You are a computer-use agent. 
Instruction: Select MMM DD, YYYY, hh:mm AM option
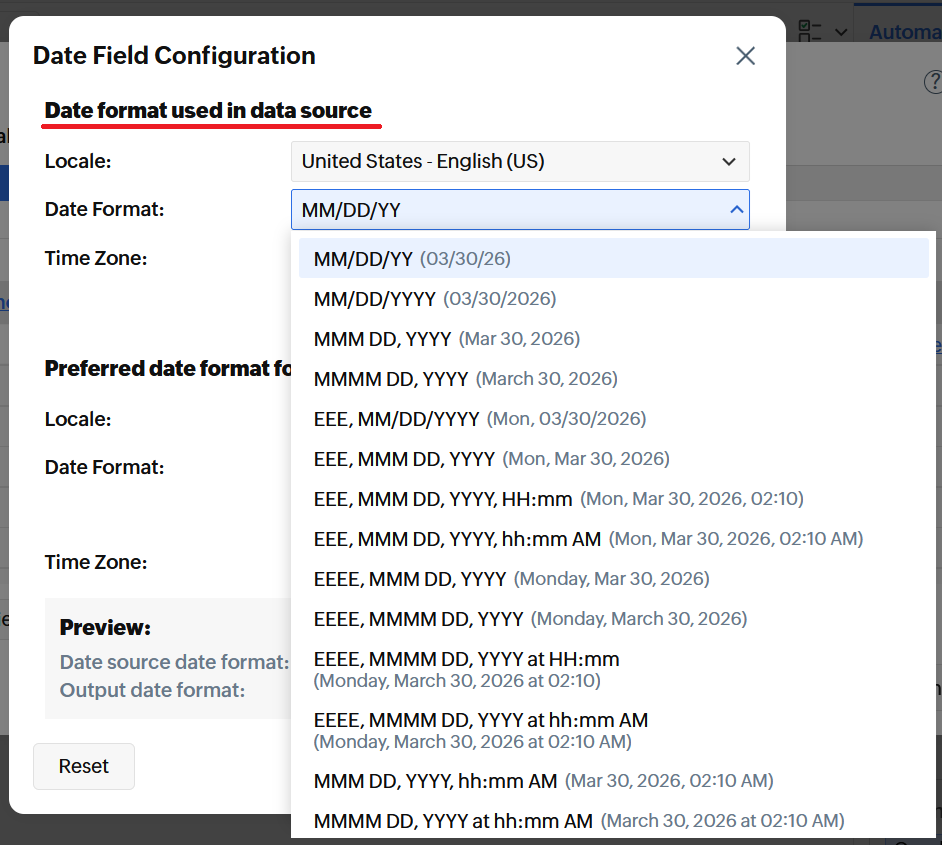click(x=435, y=781)
